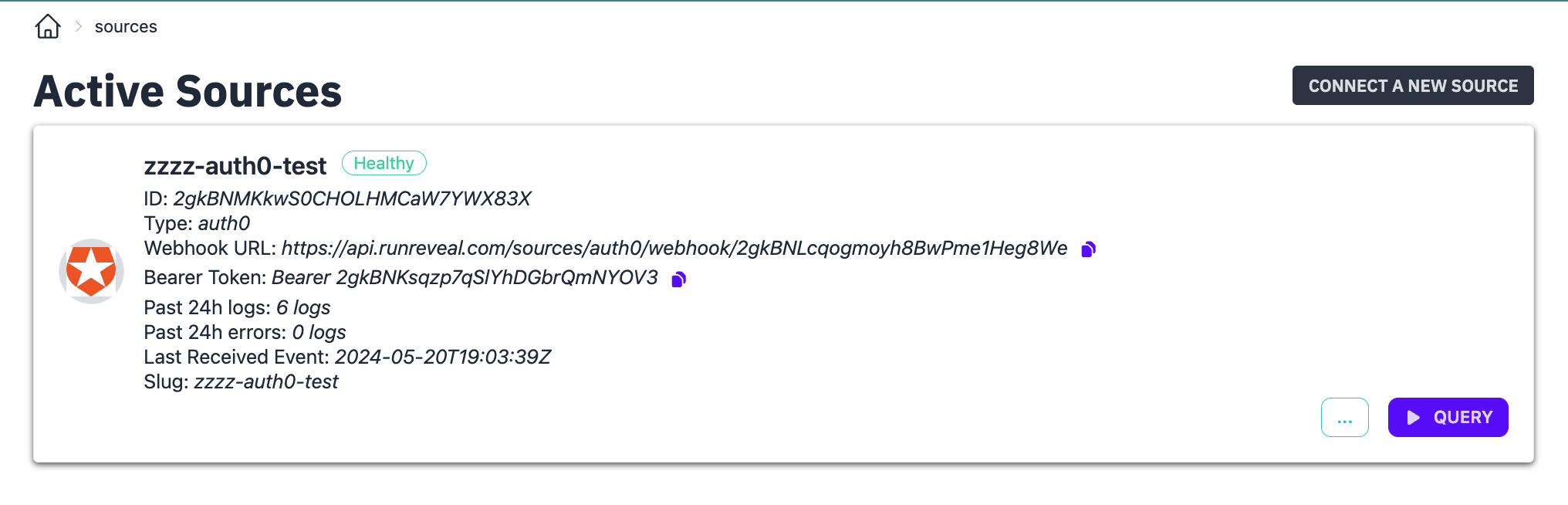Click the Past 24h errors count

(x=319, y=333)
